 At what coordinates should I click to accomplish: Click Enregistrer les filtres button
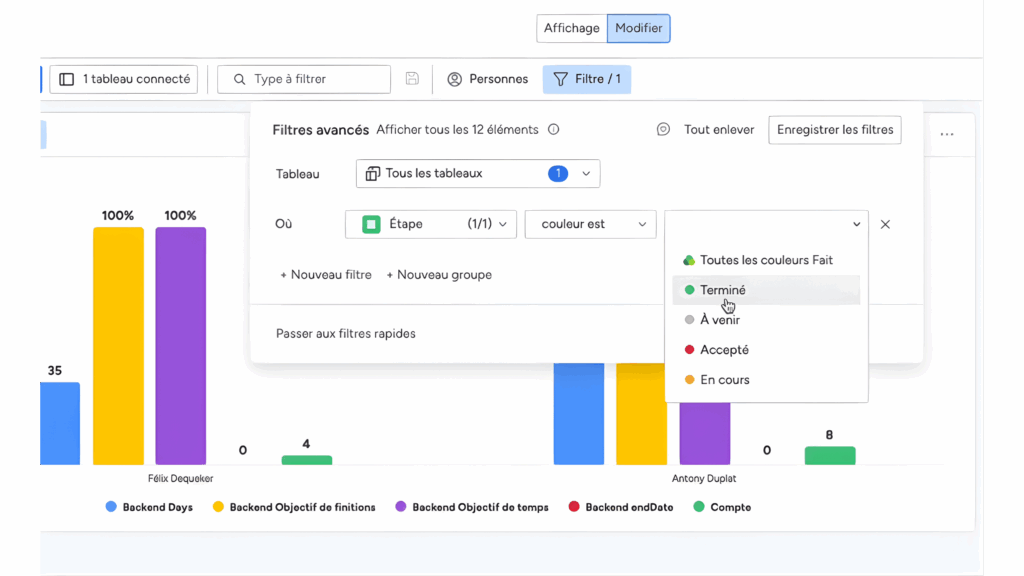click(x=835, y=129)
